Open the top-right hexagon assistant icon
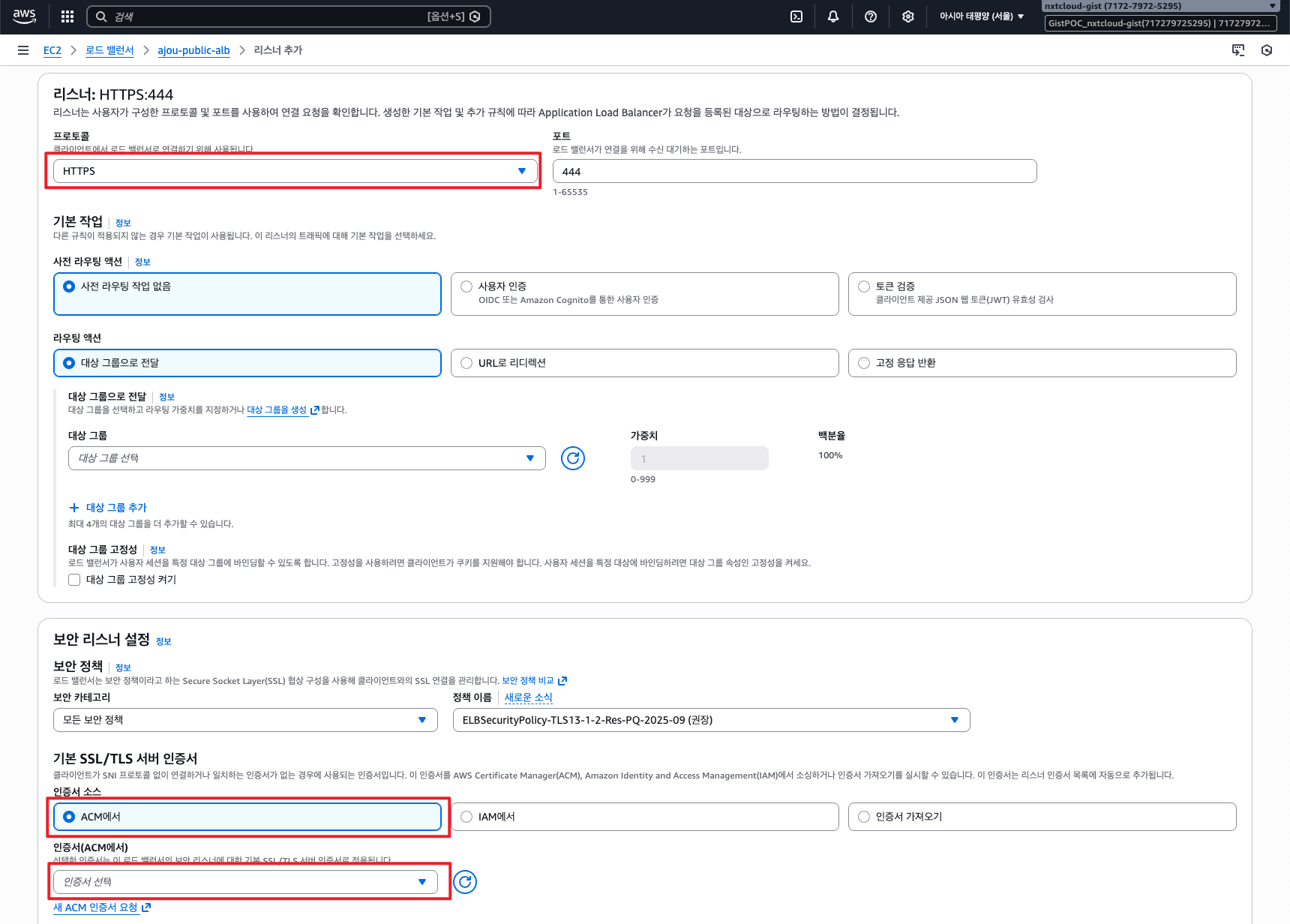The width and height of the screenshot is (1290, 924). [1267, 50]
